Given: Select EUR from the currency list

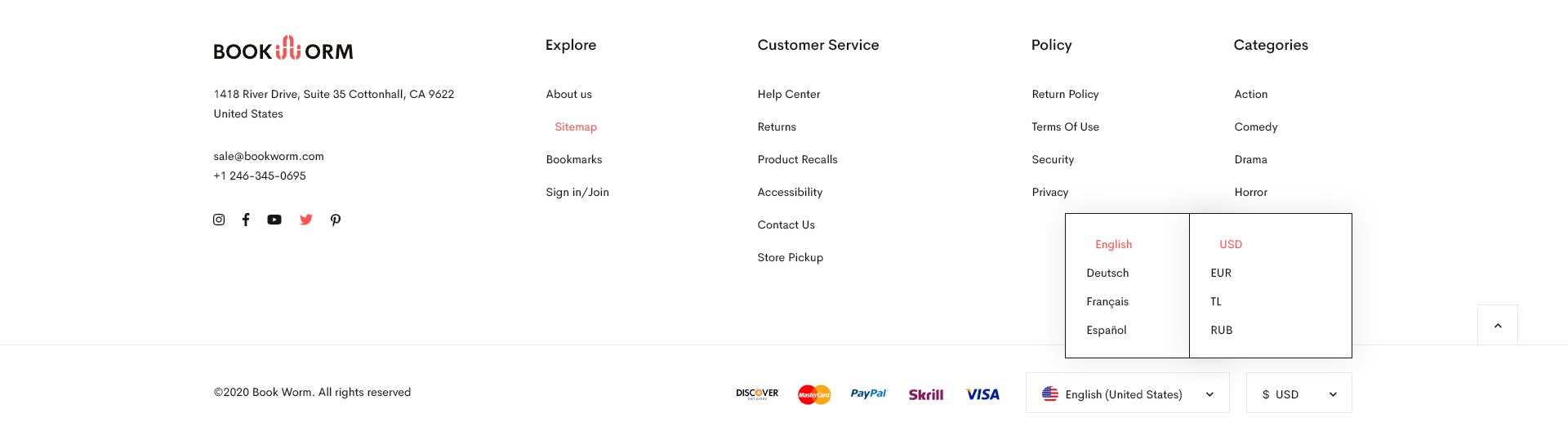Looking at the screenshot, I should [1221, 273].
